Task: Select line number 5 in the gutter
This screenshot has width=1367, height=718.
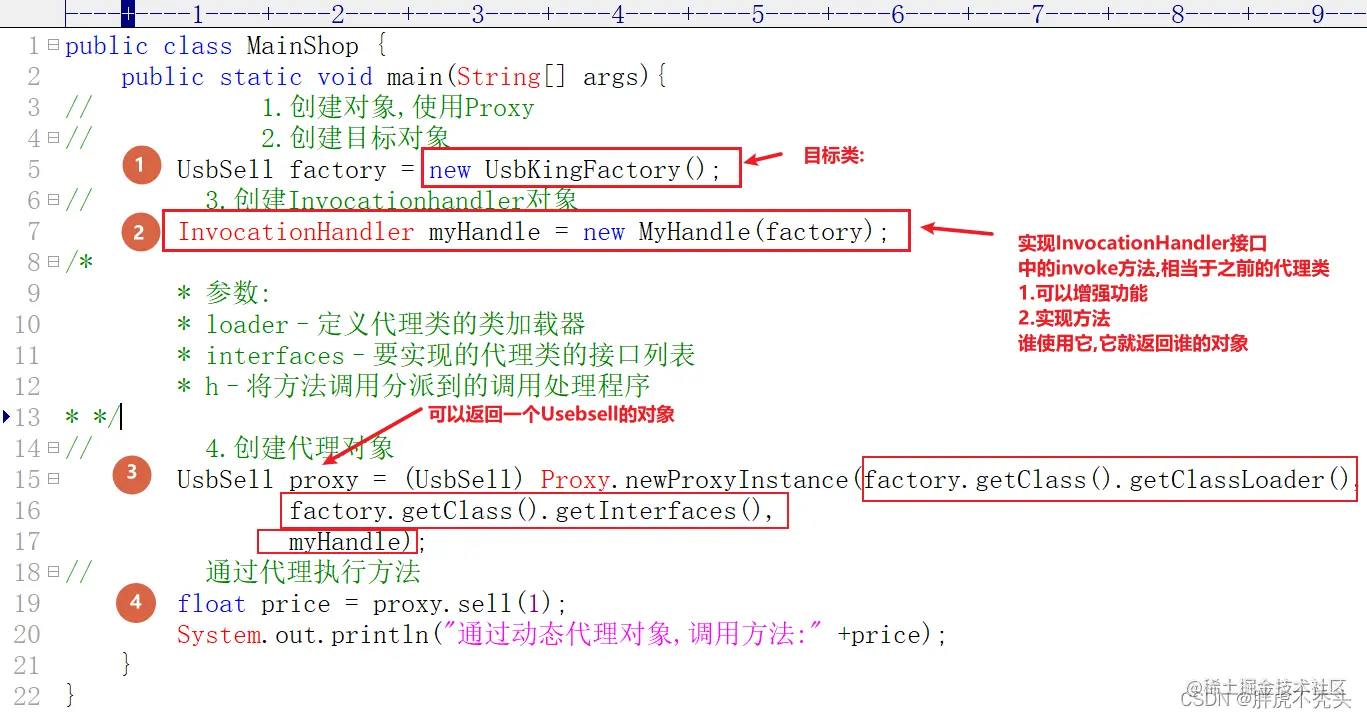Action: (x=34, y=170)
